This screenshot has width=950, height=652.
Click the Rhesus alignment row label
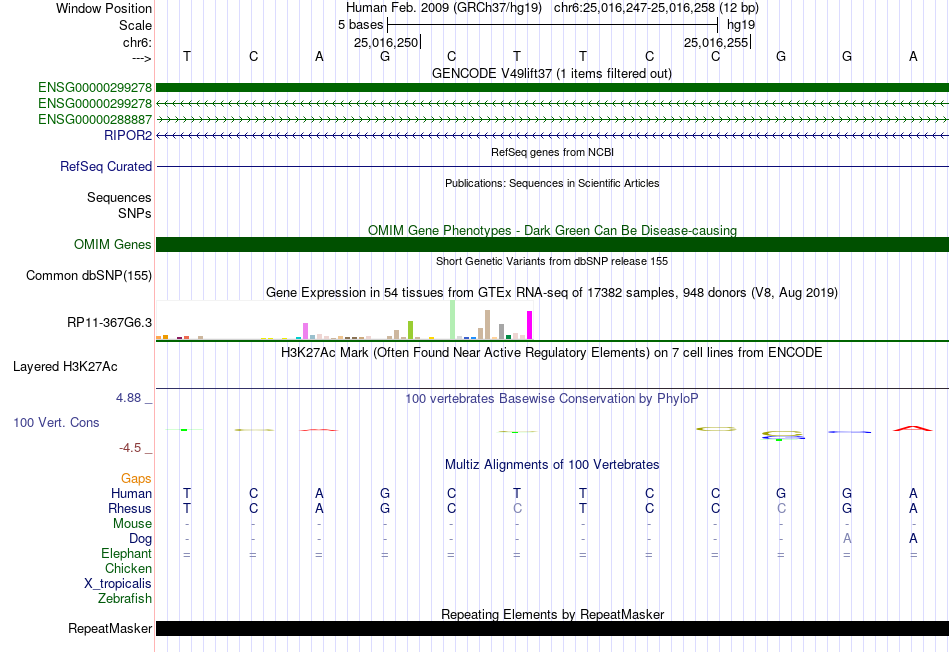coord(130,508)
